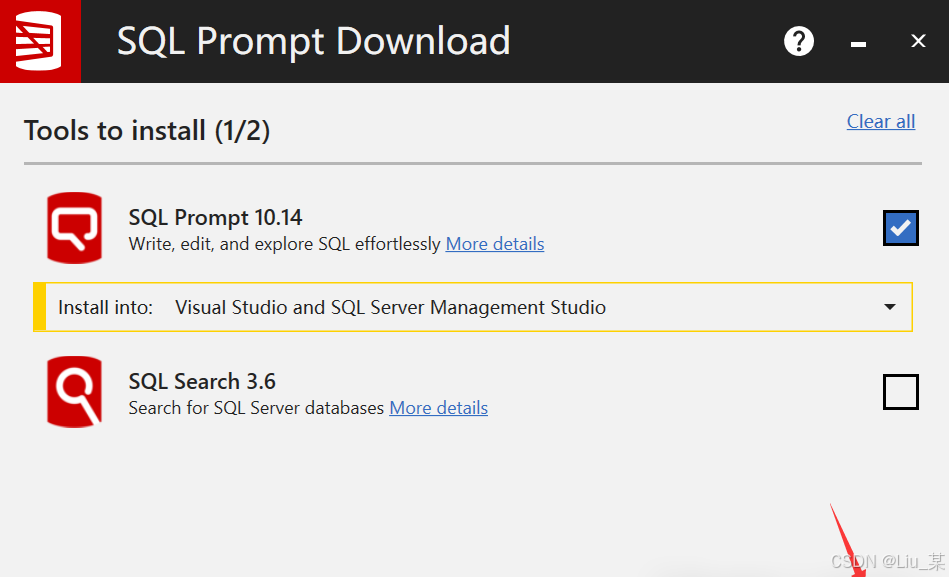Minimize the SQL Prompt Download window

(857, 43)
